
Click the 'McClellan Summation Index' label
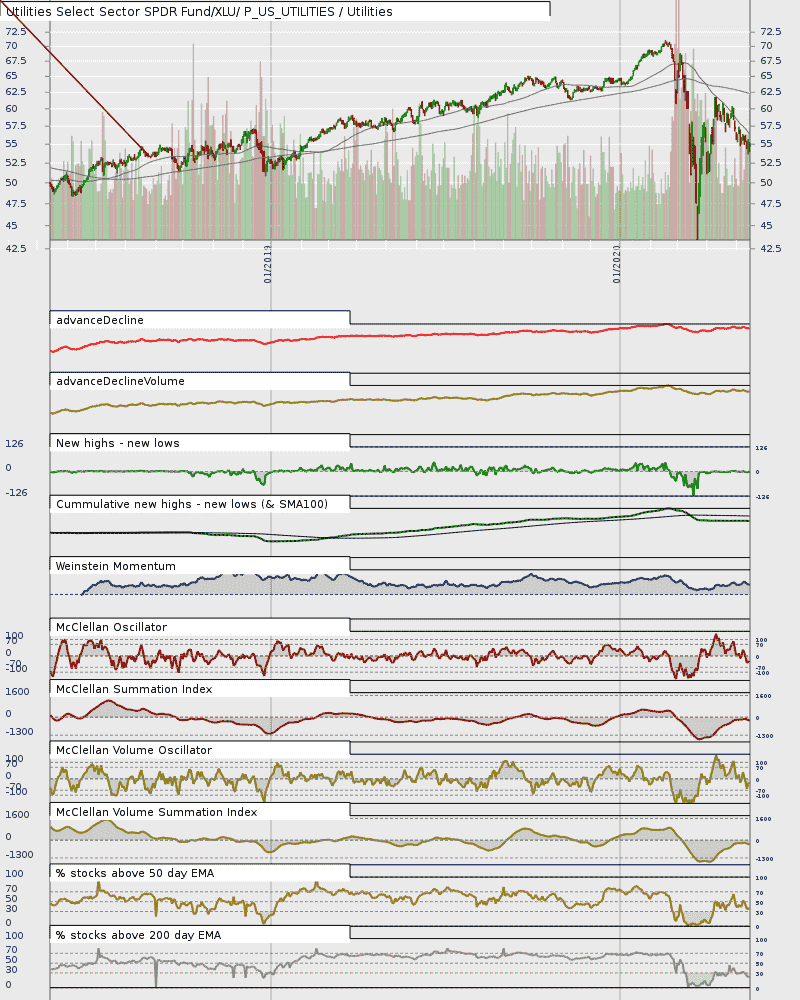click(134, 689)
